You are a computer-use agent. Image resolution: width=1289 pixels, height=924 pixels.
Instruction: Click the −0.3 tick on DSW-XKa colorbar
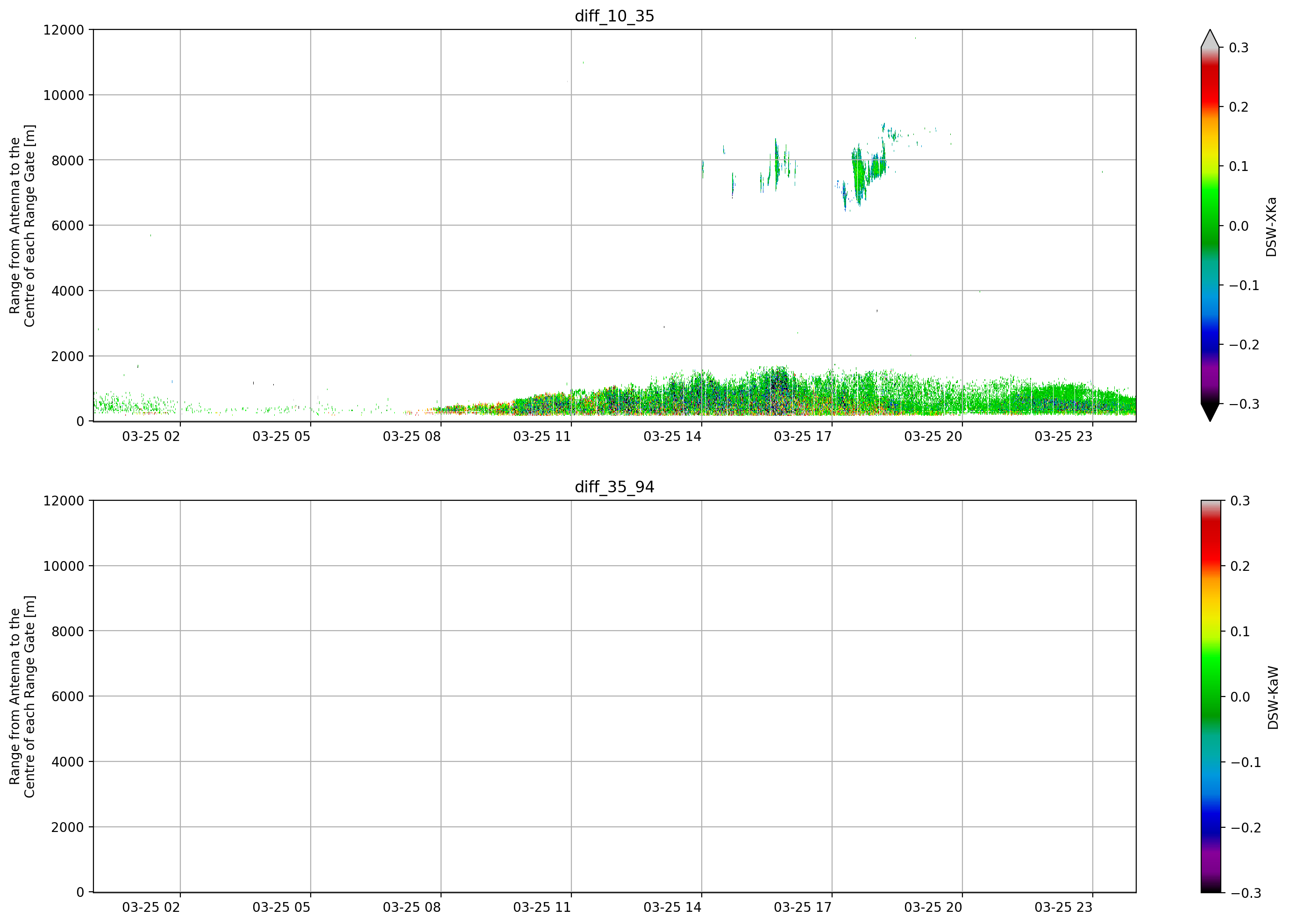[1244, 404]
